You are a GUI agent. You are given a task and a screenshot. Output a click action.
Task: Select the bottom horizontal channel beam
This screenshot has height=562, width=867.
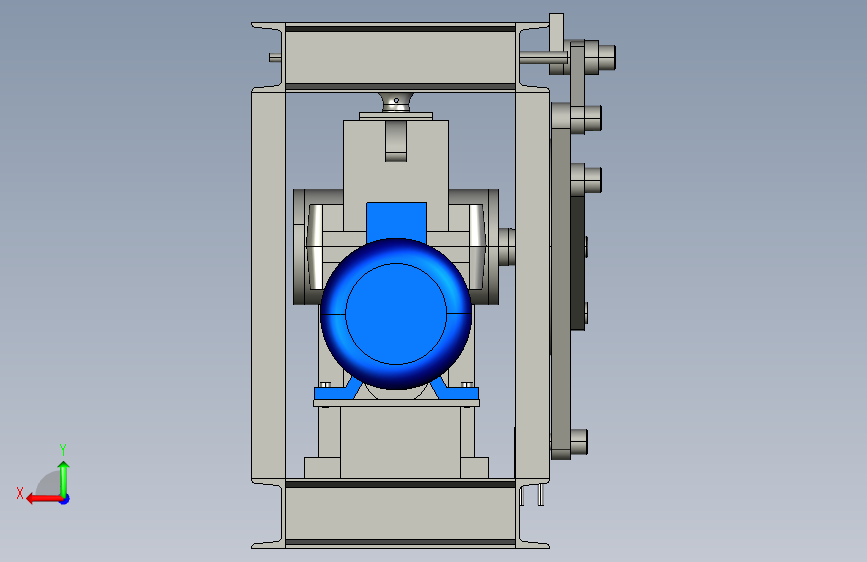[400, 514]
